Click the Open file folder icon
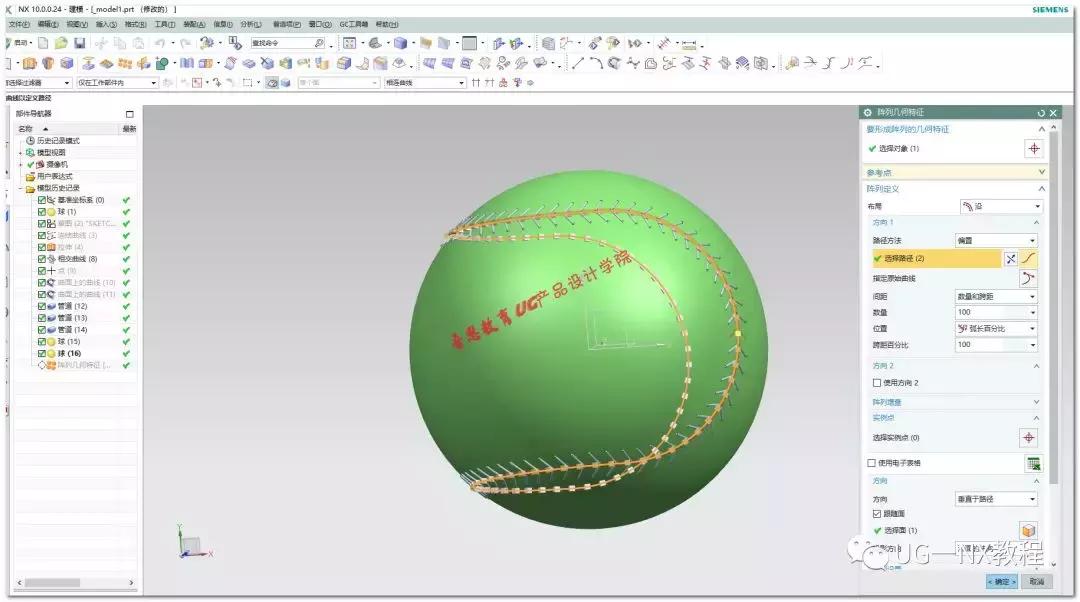The image size is (1080, 602). click(x=61, y=44)
